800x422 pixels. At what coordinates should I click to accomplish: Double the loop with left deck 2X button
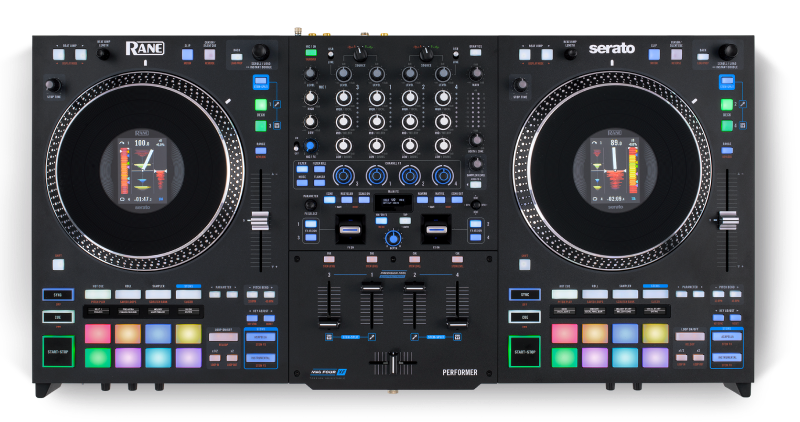(x=232, y=358)
